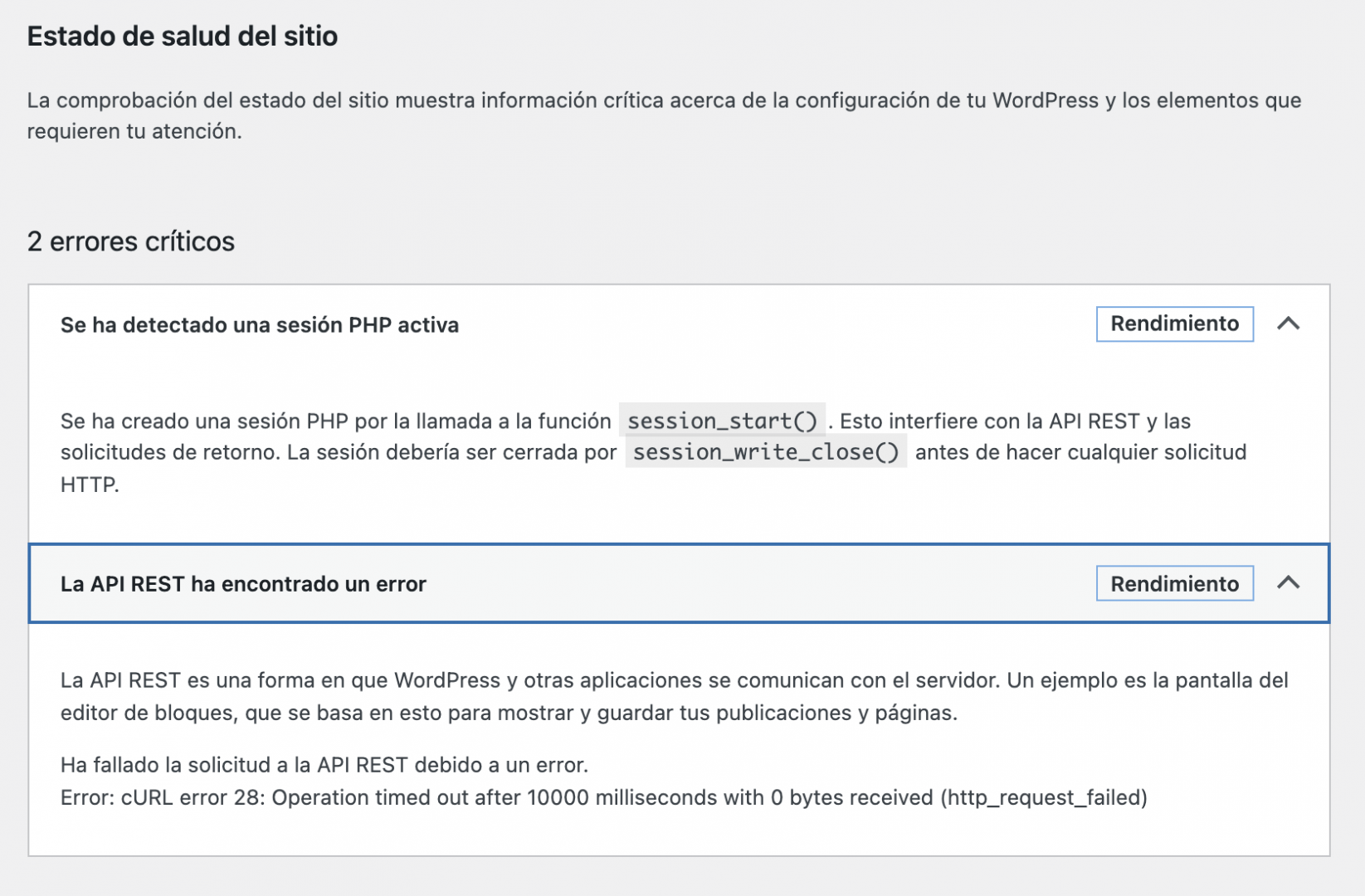Click the cURL error 28 message line

coord(604,797)
